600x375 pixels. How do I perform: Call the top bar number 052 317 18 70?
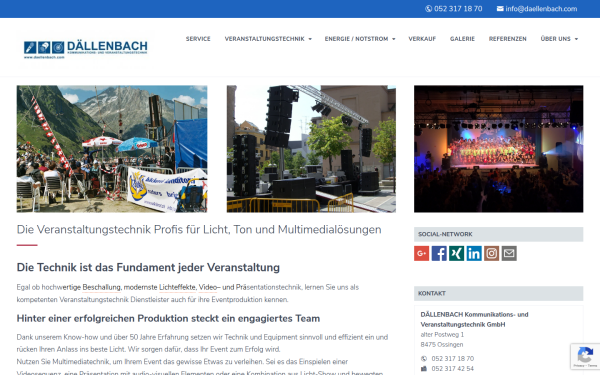pos(458,9)
